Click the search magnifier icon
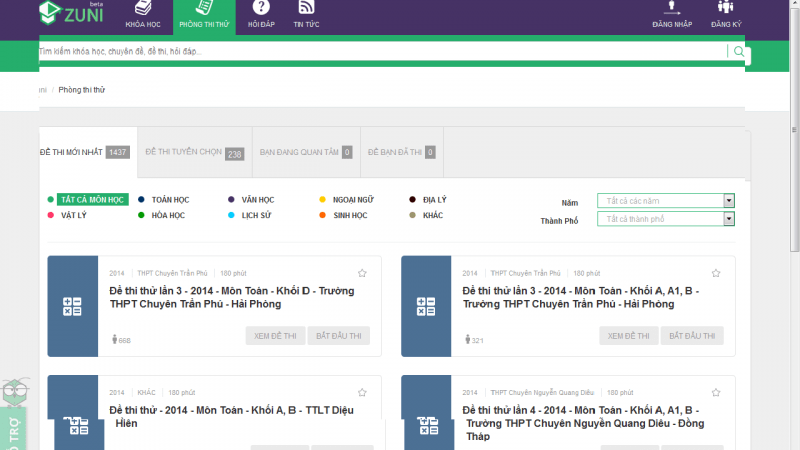Screen dimensions: 800x450 [x=739, y=51]
